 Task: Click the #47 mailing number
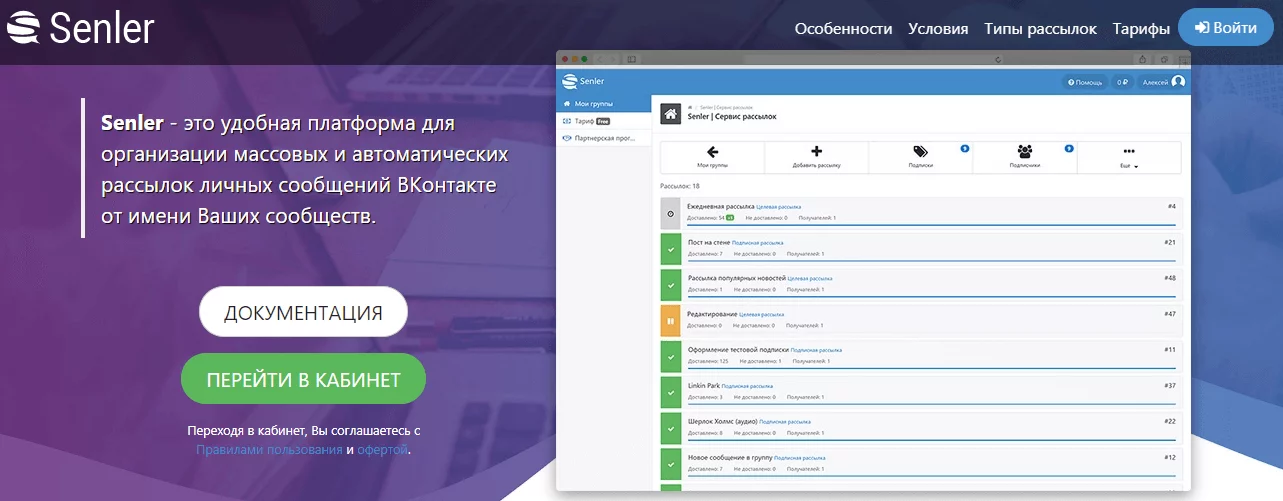point(1170,313)
